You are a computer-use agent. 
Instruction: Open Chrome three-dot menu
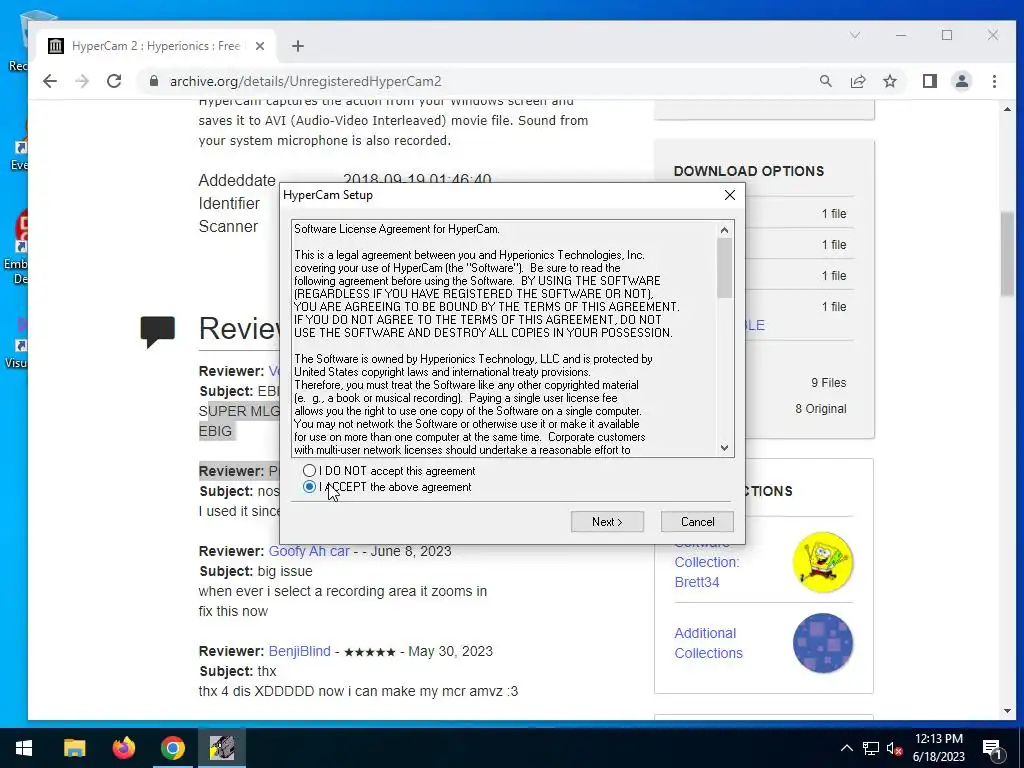pyautogui.click(x=994, y=81)
